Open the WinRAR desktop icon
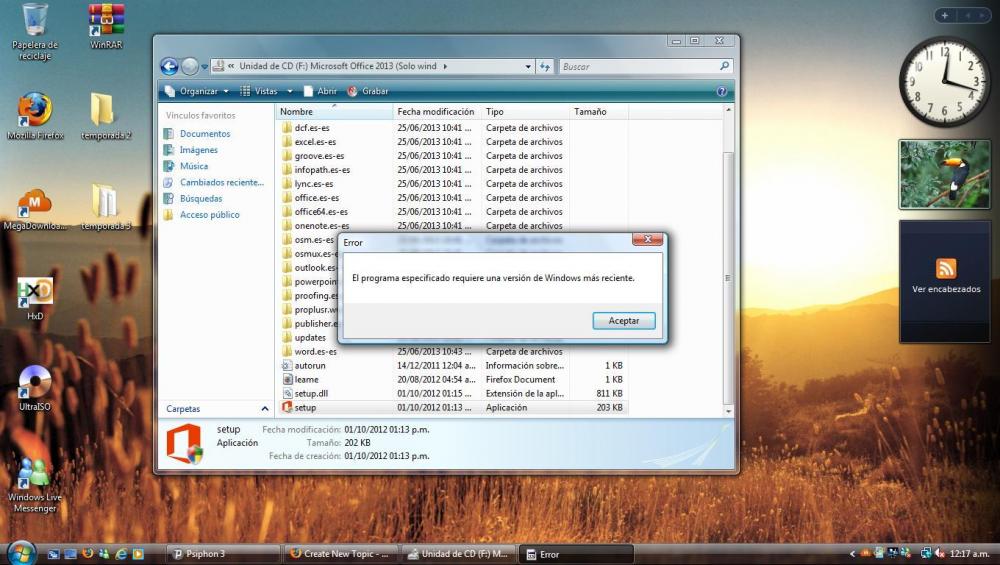Screen dimensions: 1000x565 tap(106, 27)
